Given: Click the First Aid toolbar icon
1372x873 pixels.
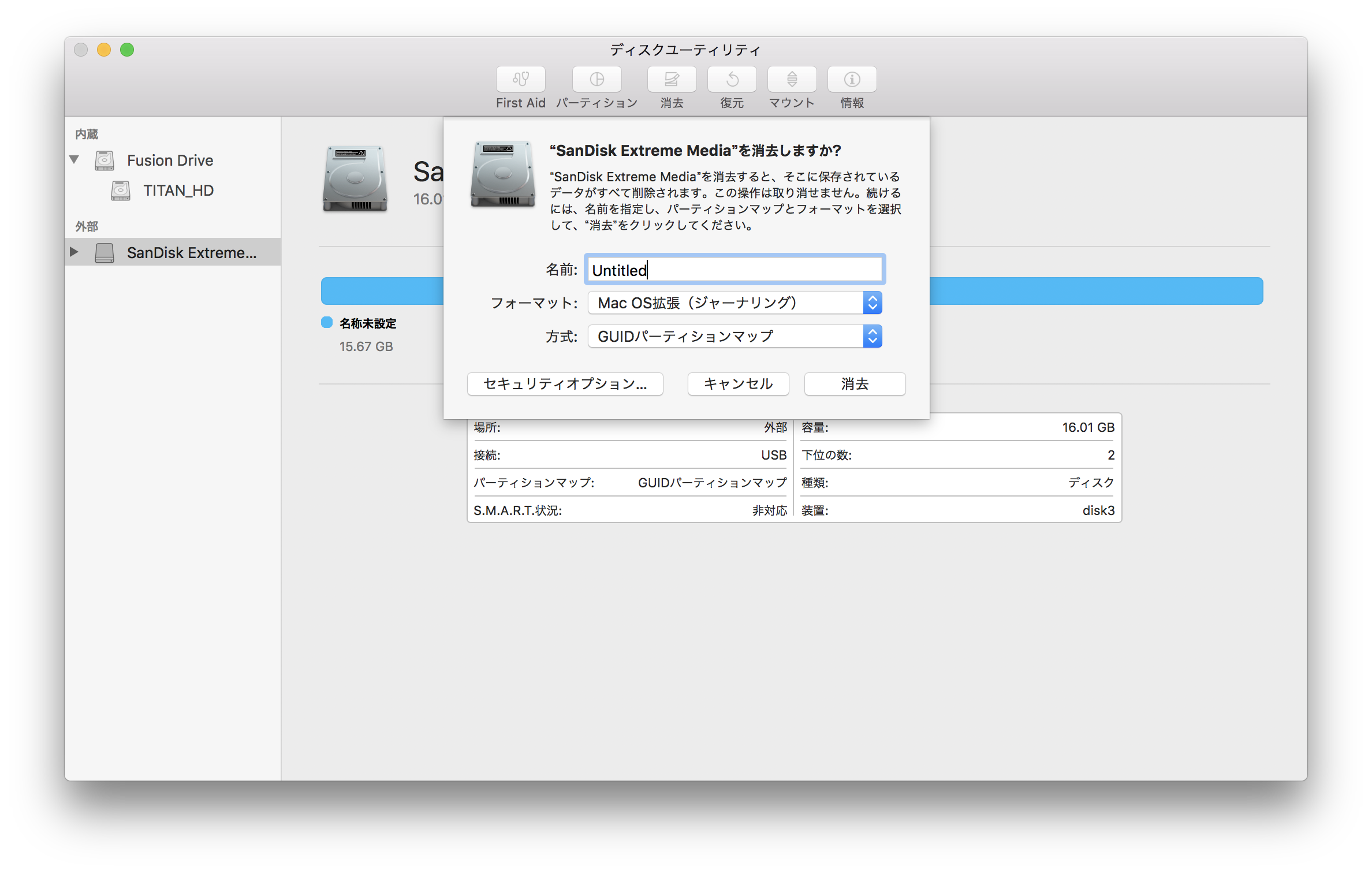Looking at the screenshot, I should 520,79.
